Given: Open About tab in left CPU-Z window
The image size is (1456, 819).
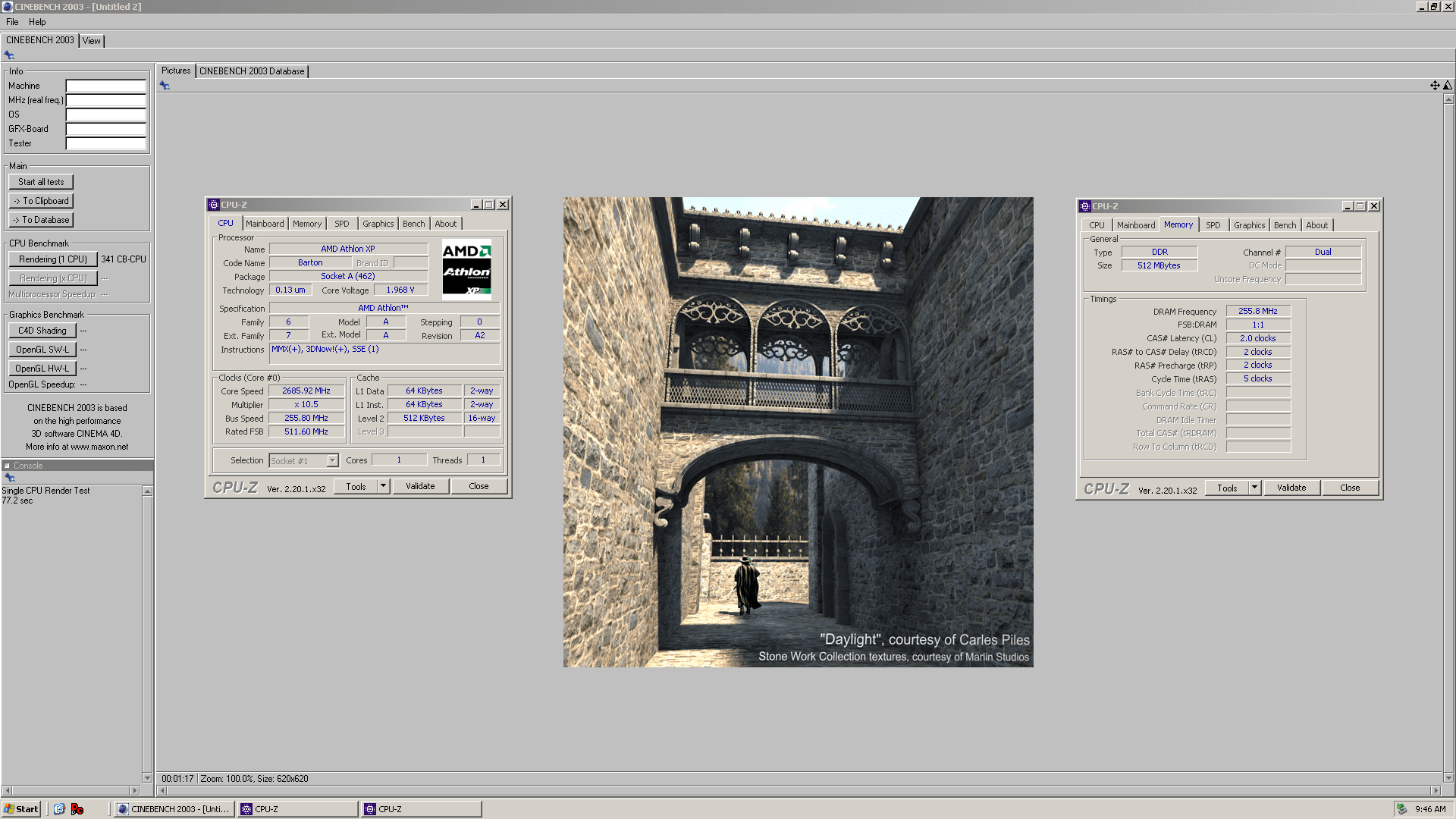Looking at the screenshot, I should click(446, 224).
